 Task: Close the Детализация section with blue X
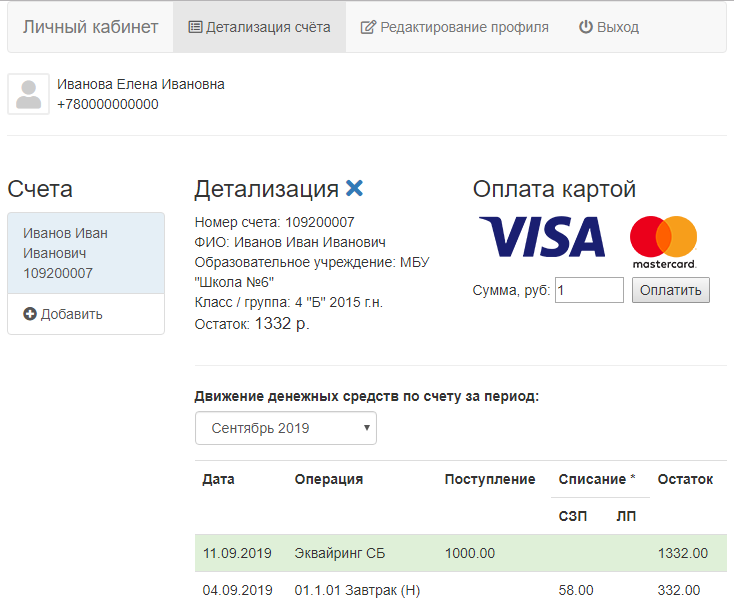pos(354,188)
